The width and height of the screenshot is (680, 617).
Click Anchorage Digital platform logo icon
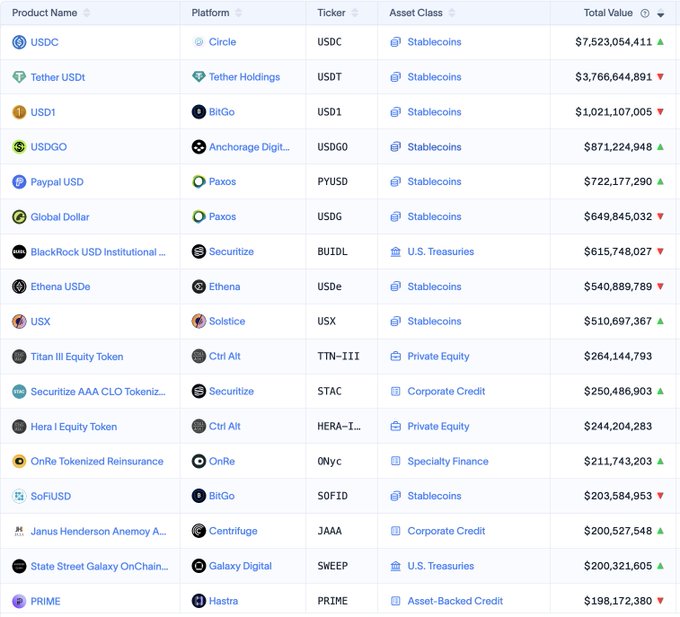[x=199, y=147]
